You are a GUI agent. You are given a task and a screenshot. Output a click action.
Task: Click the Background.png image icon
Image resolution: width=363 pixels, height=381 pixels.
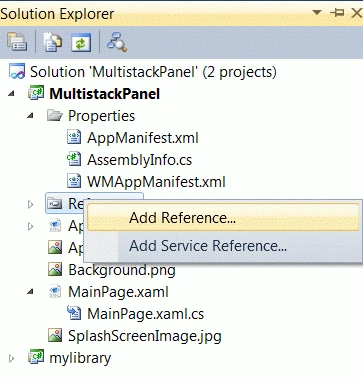[x=55, y=269]
